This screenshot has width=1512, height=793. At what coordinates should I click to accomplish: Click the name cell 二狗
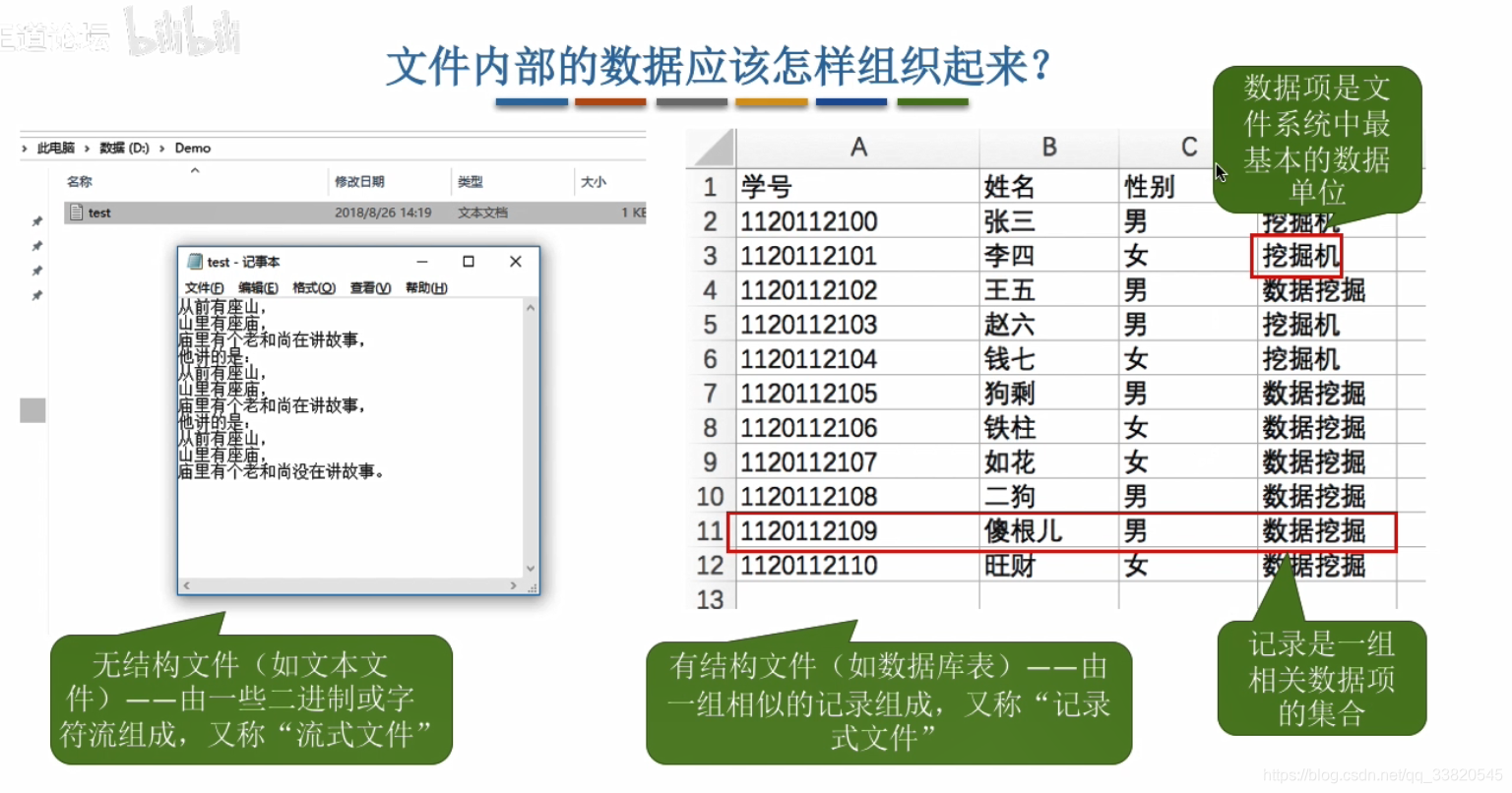pyautogui.click(x=1049, y=497)
